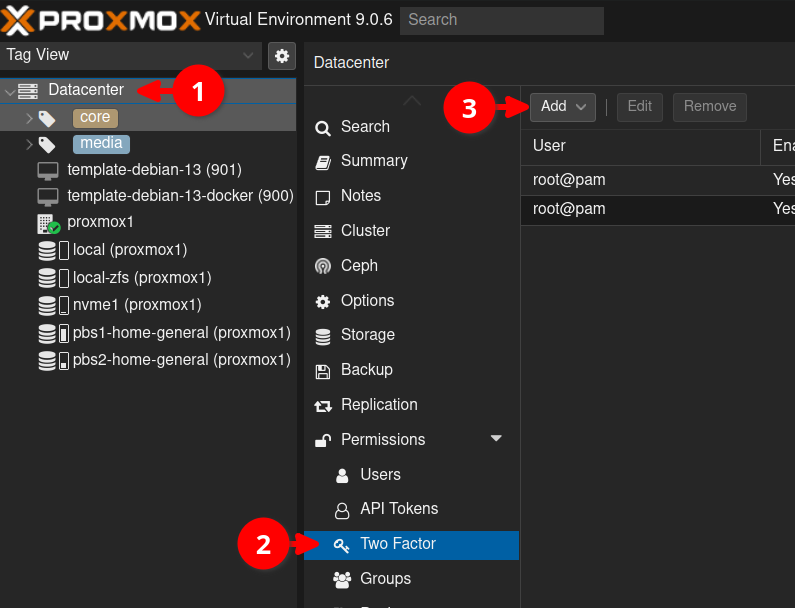The image size is (795, 608).
Task: Open the Options menu item
Action: [x=411, y=301]
